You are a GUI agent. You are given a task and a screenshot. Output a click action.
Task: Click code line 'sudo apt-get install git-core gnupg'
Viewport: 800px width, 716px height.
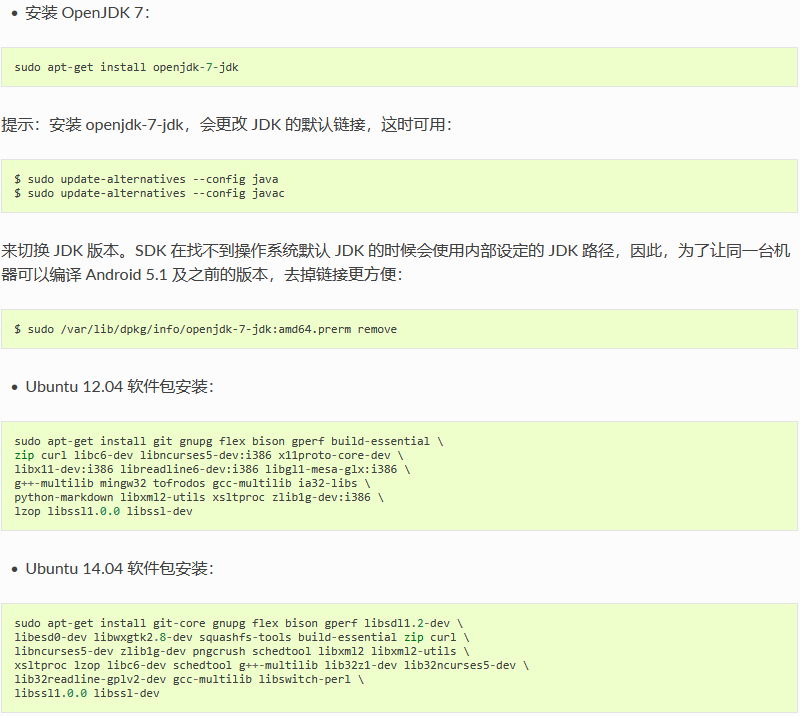(x=239, y=624)
